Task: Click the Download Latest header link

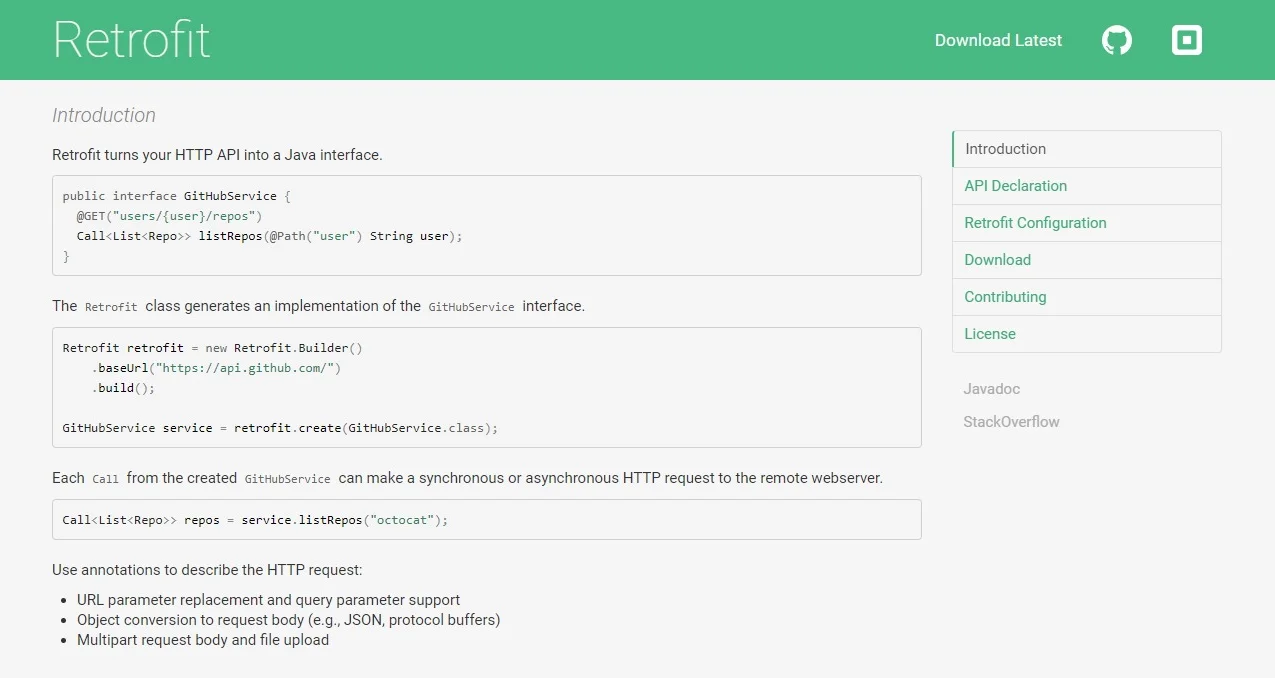Action: (x=998, y=40)
